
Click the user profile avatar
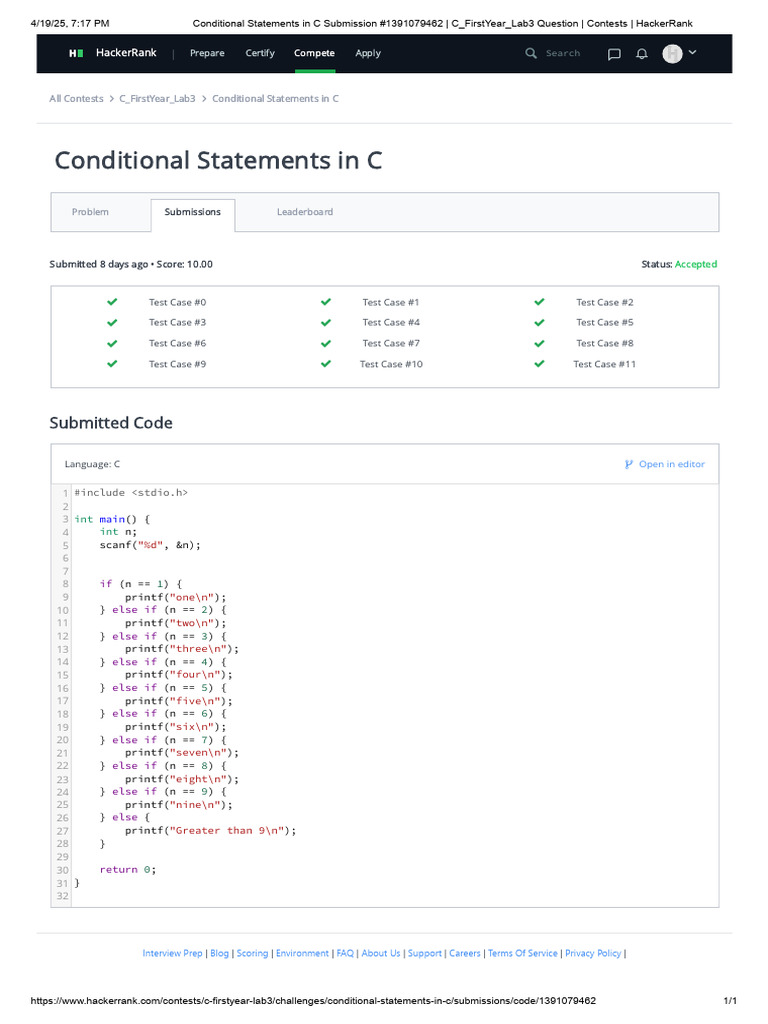672,53
